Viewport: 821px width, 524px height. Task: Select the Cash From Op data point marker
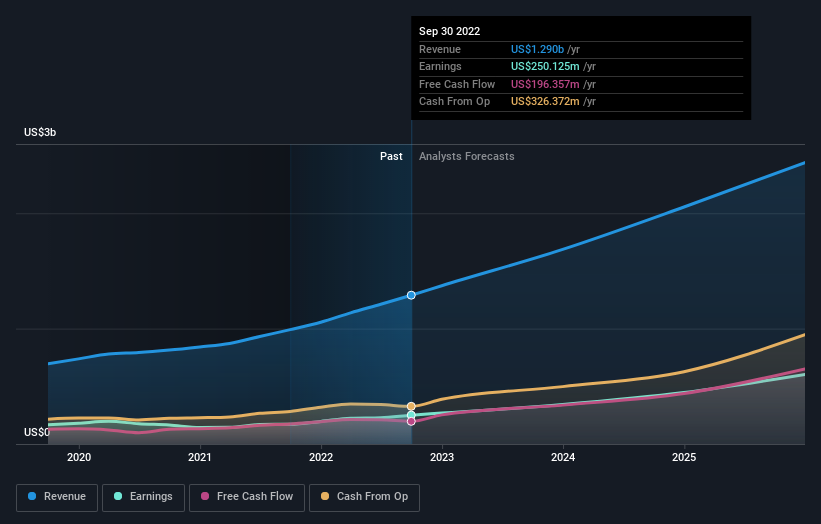click(411, 406)
